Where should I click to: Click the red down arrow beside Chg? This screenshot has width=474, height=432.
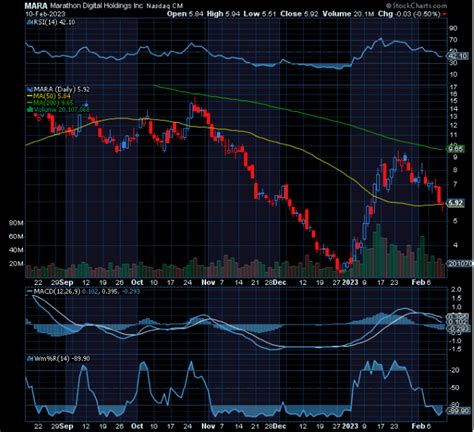pos(444,14)
